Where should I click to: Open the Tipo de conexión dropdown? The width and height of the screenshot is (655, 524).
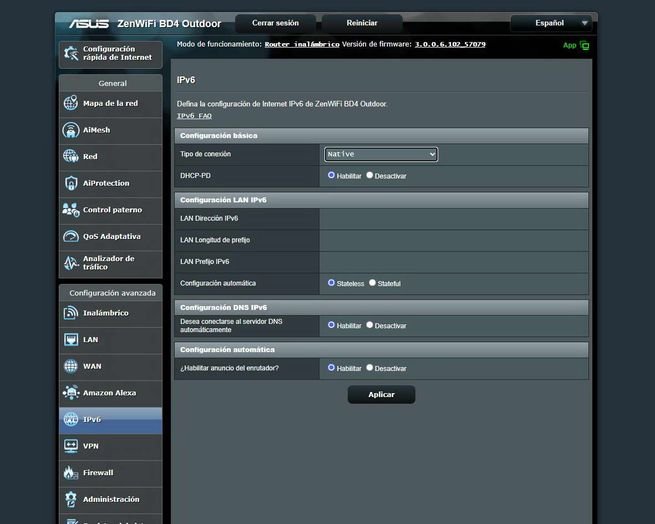coord(381,154)
